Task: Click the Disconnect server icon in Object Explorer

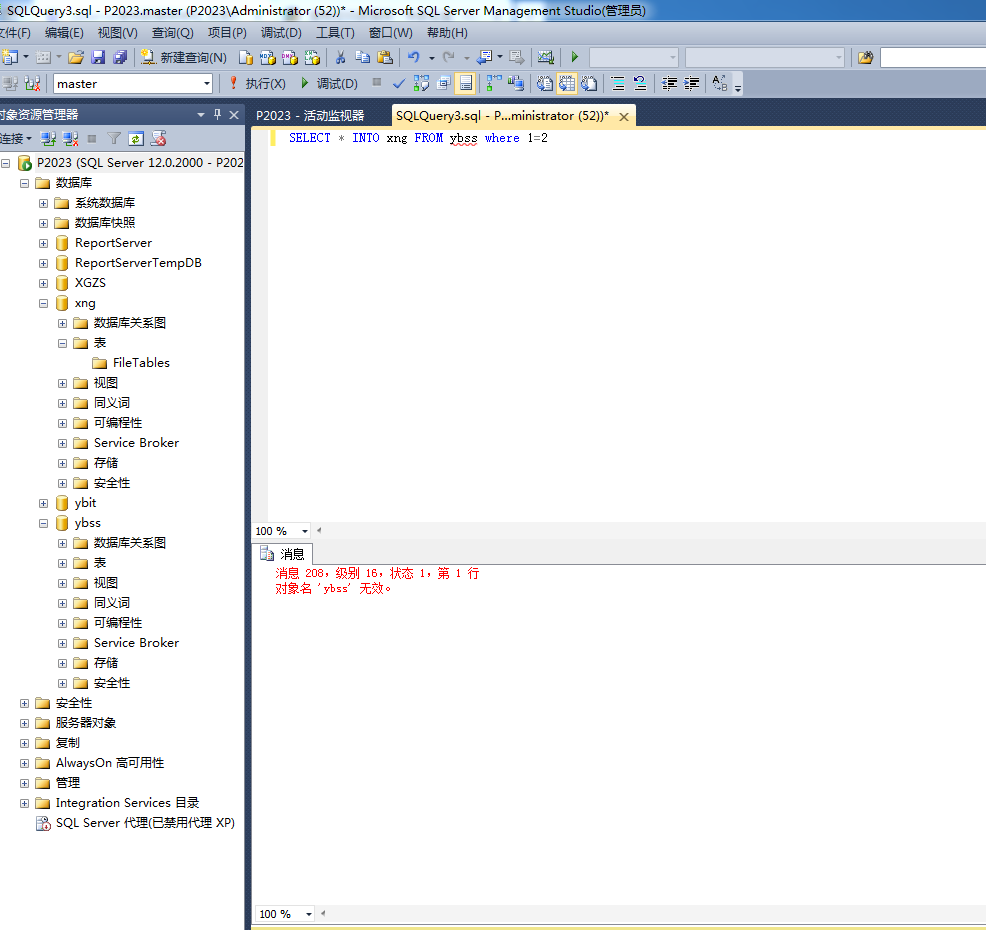Action: point(70,139)
